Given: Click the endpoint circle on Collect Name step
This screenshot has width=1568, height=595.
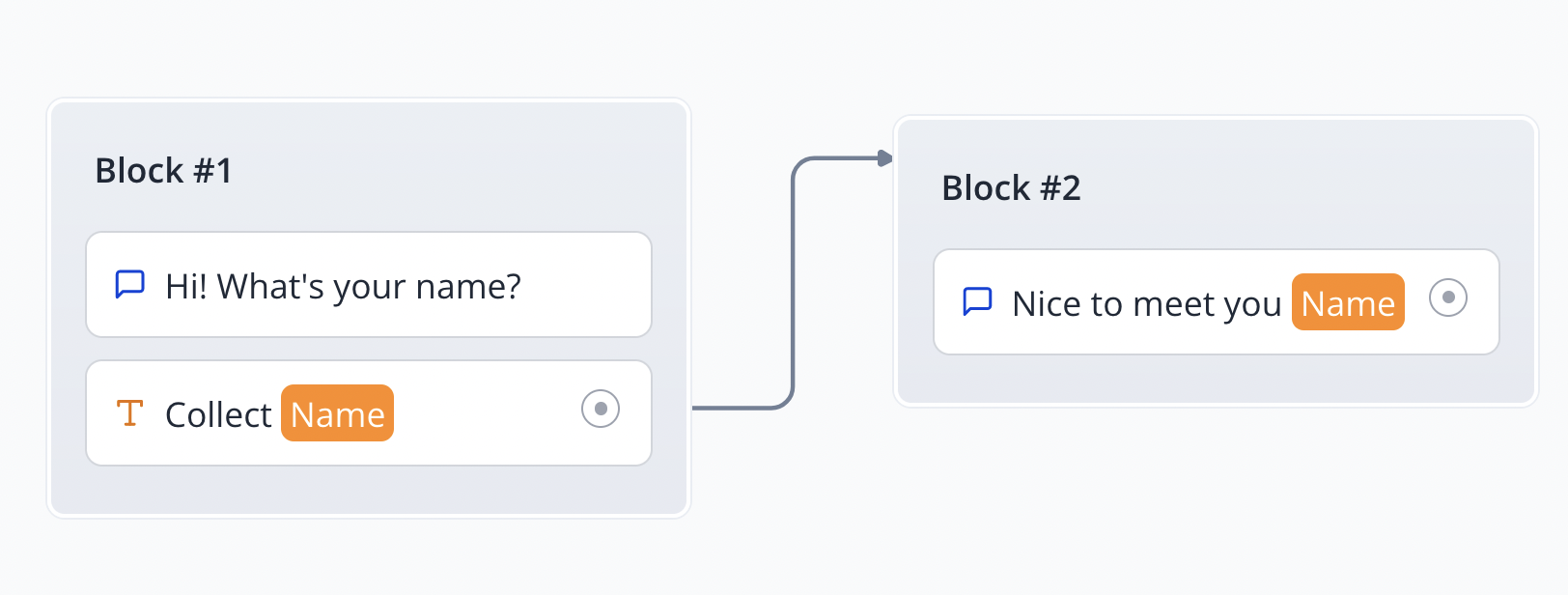Looking at the screenshot, I should (x=601, y=409).
